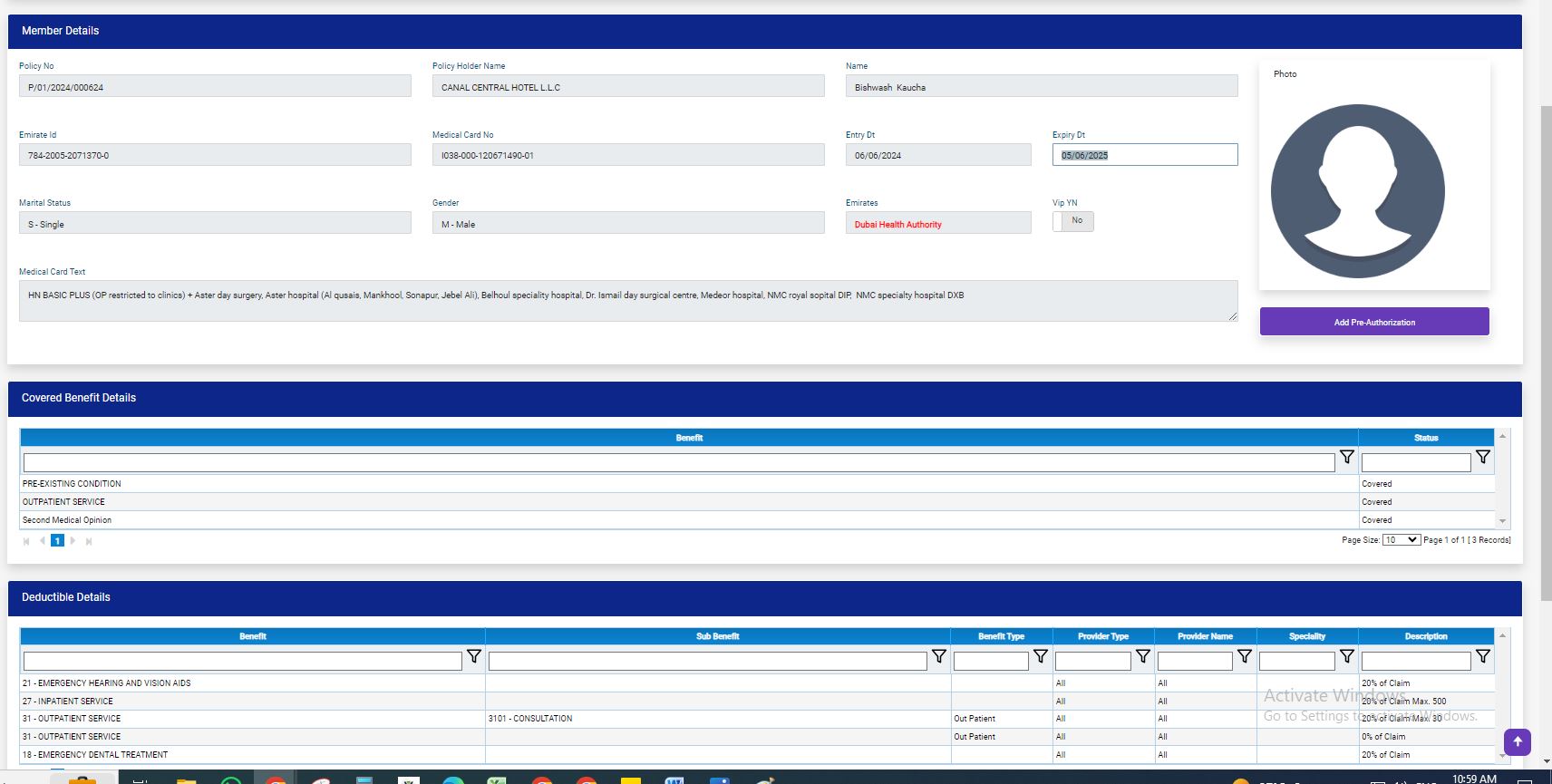The image size is (1552, 784).
Task: Click the purple scroll-to-top arrow button
Action: [1517, 741]
